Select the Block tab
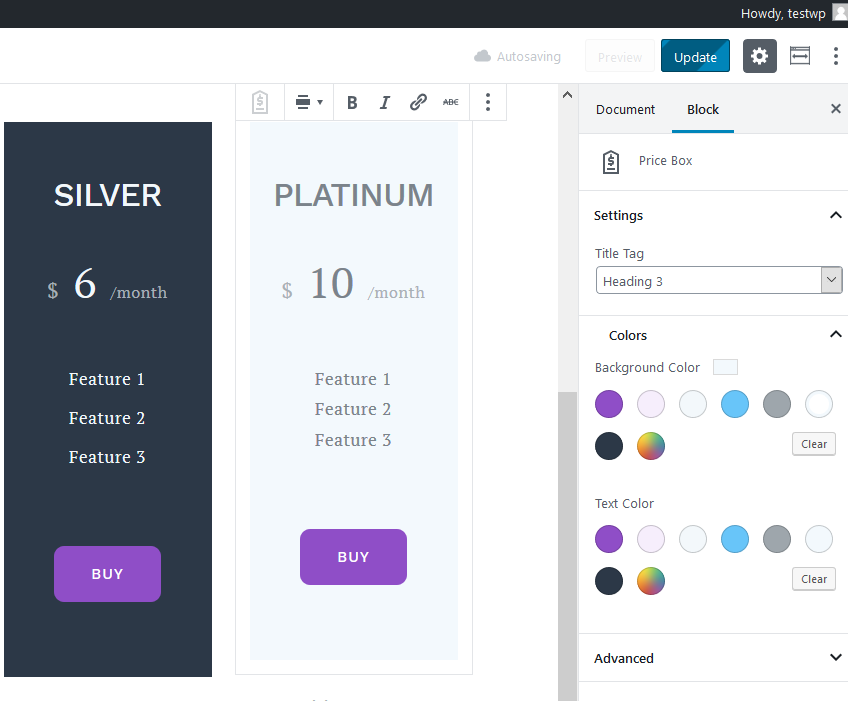 (702, 110)
